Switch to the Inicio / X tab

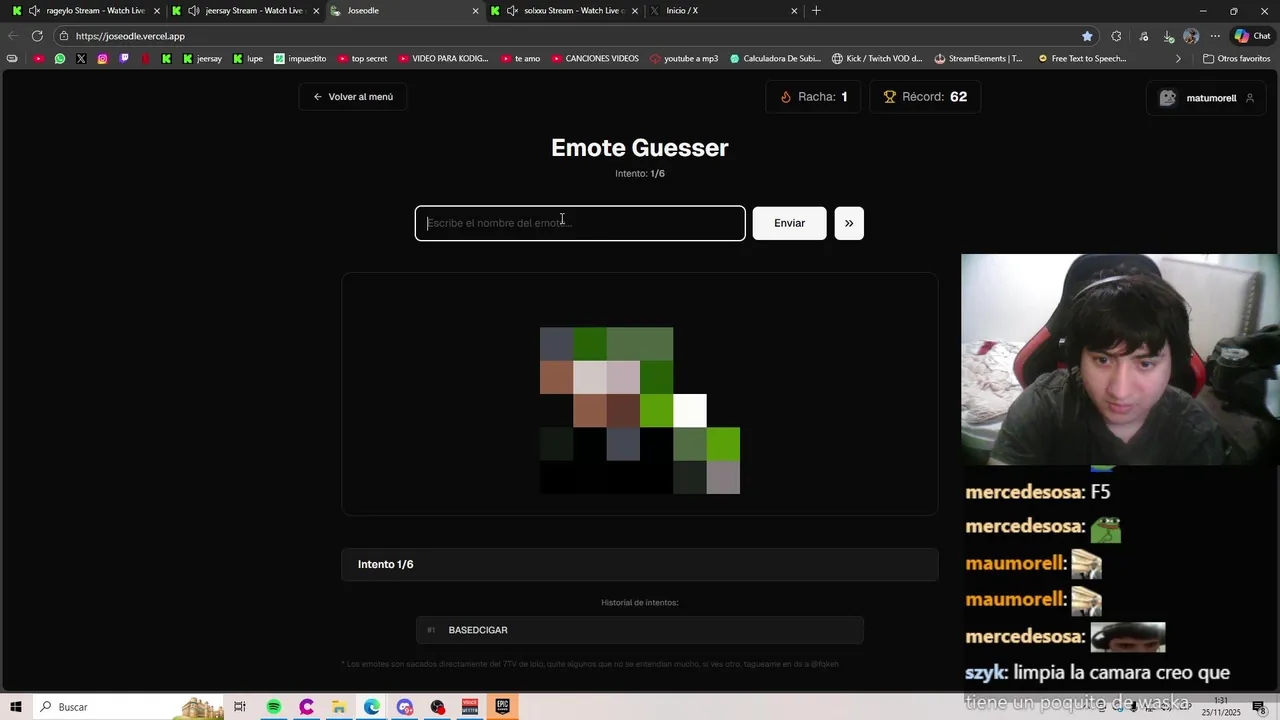tap(724, 11)
